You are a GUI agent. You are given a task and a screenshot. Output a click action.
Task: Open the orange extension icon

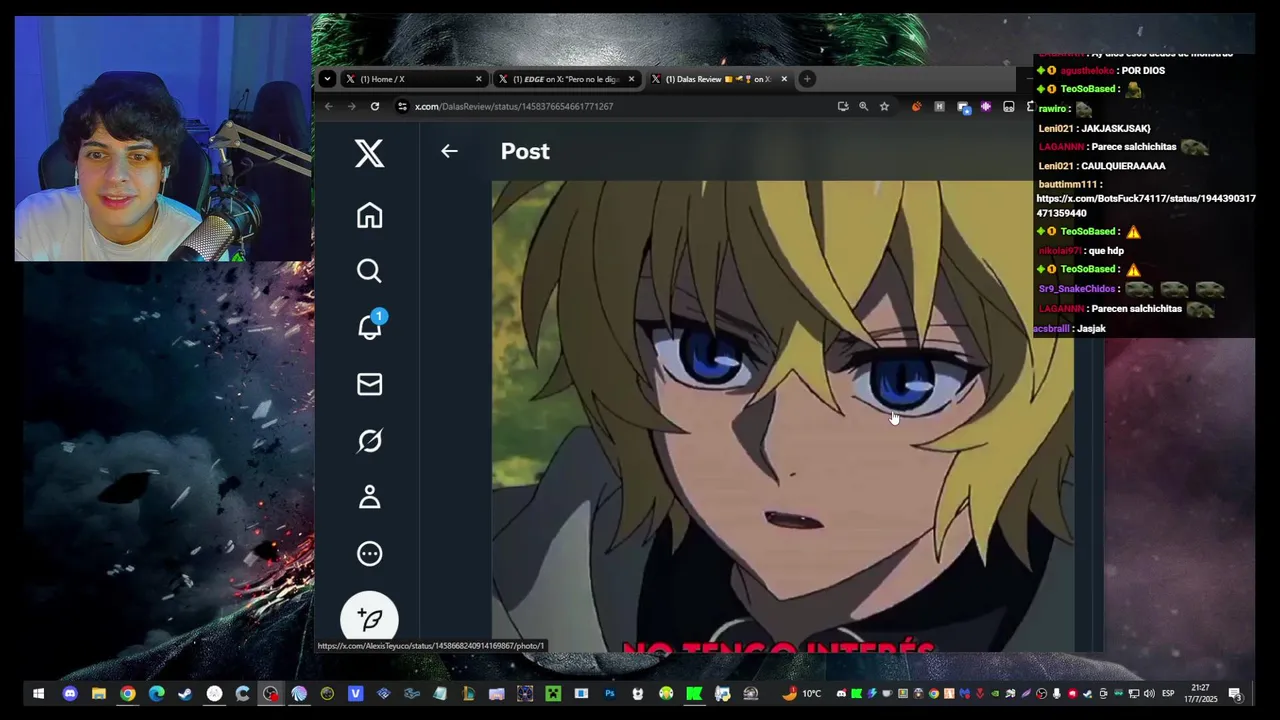point(916,106)
